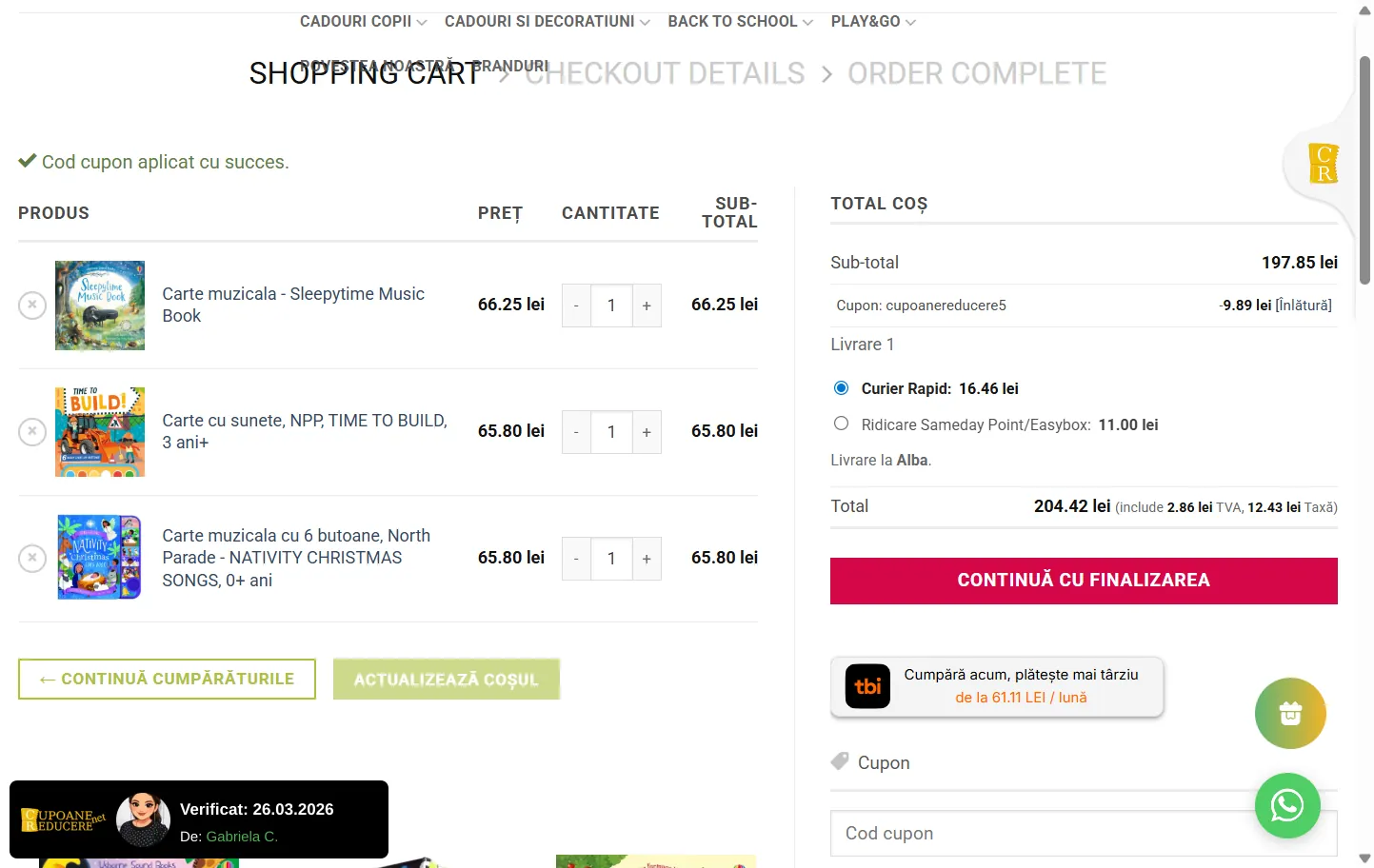Decrease quantity of TIME TO BUILD book
This screenshot has width=1374, height=868.
coord(576,432)
